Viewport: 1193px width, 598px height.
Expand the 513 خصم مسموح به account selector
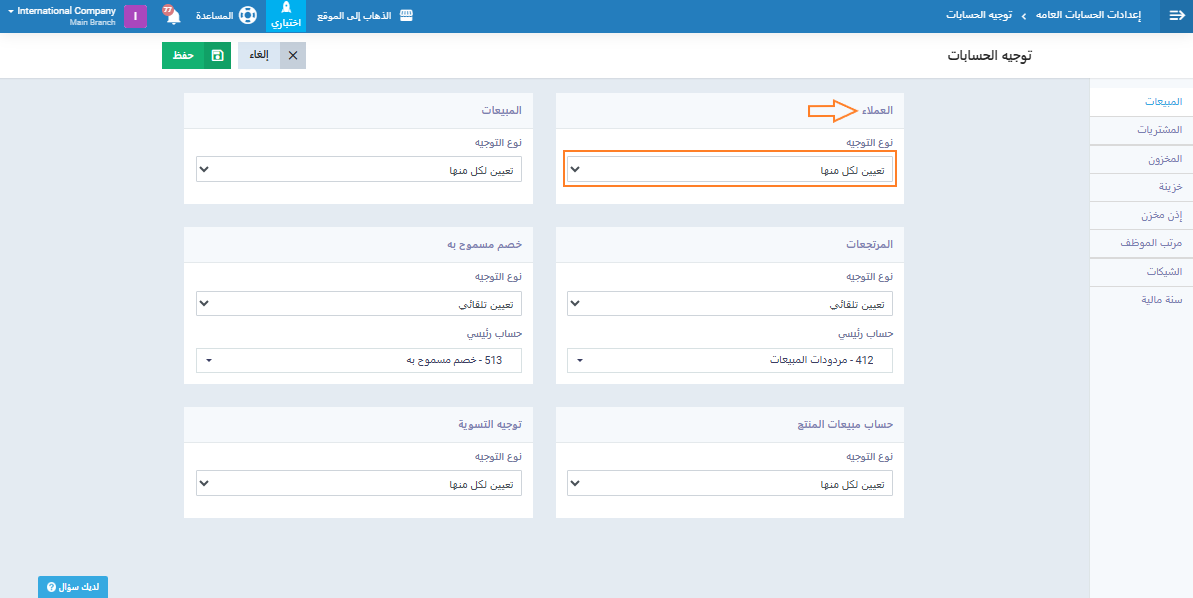coord(359,360)
